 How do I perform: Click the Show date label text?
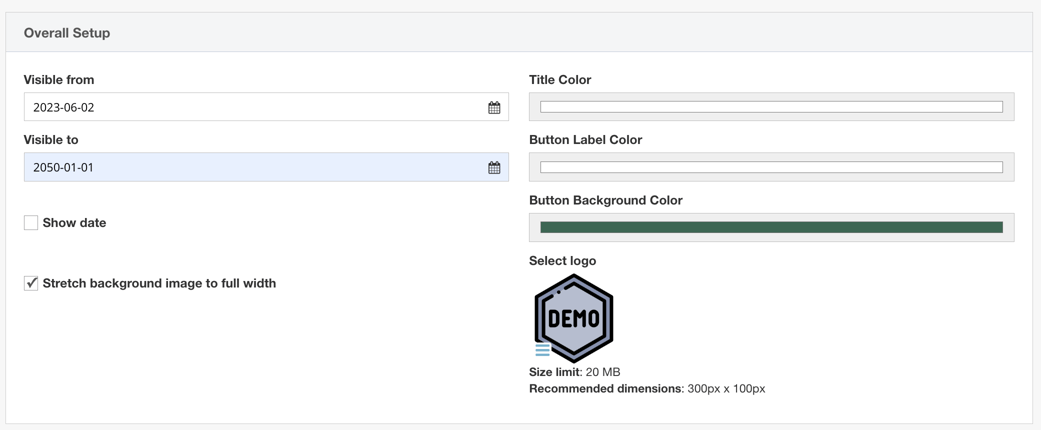point(74,223)
